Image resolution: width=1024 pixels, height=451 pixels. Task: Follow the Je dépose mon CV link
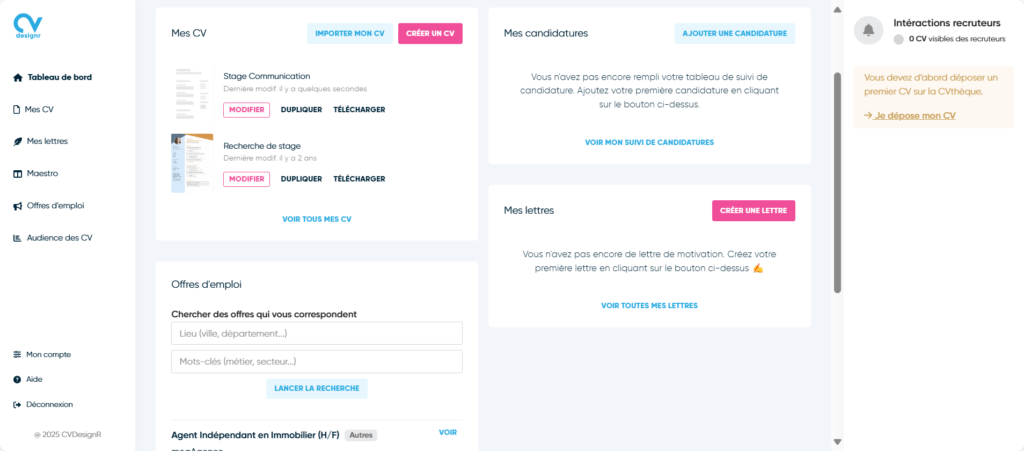[910, 116]
